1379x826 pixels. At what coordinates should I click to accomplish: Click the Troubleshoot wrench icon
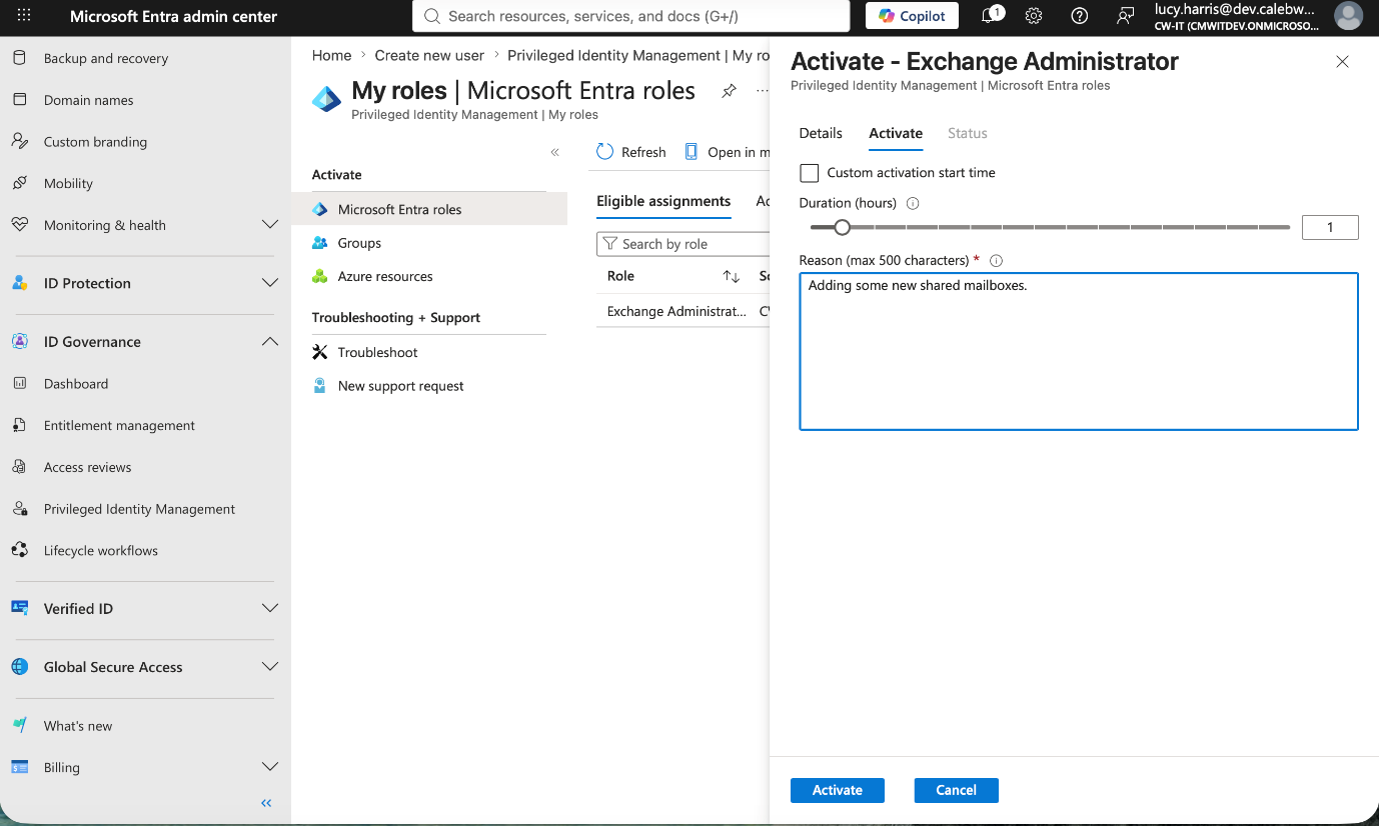[320, 352]
